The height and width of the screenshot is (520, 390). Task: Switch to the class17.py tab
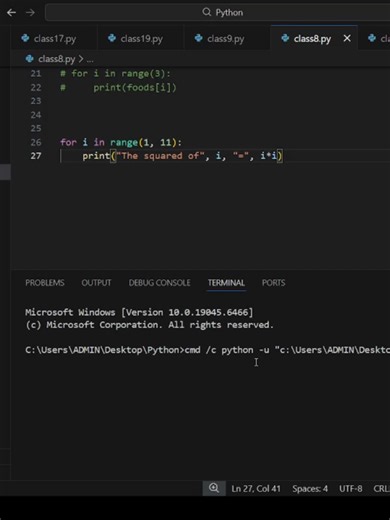point(55,39)
